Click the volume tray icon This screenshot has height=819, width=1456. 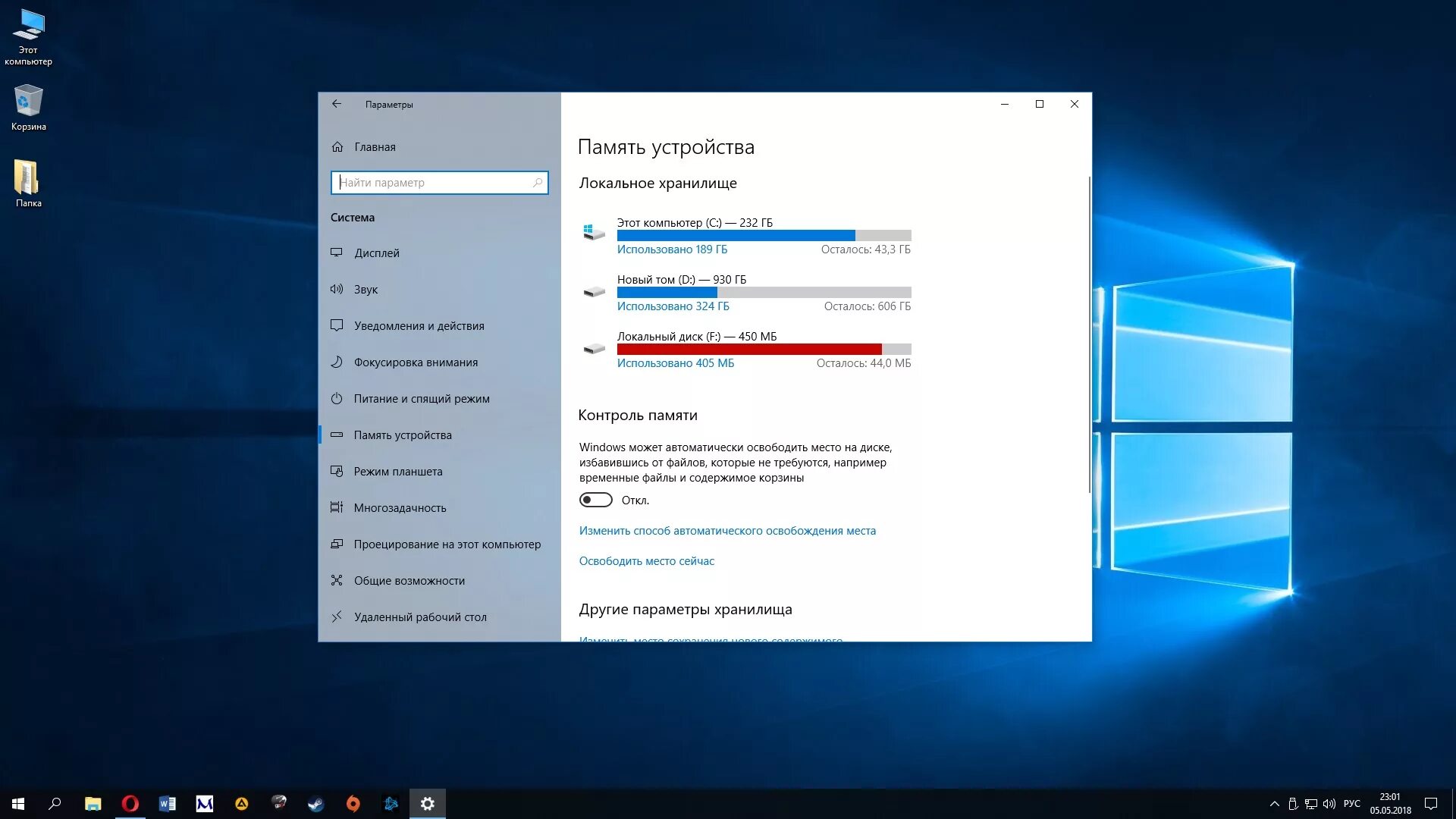[x=1329, y=804]
